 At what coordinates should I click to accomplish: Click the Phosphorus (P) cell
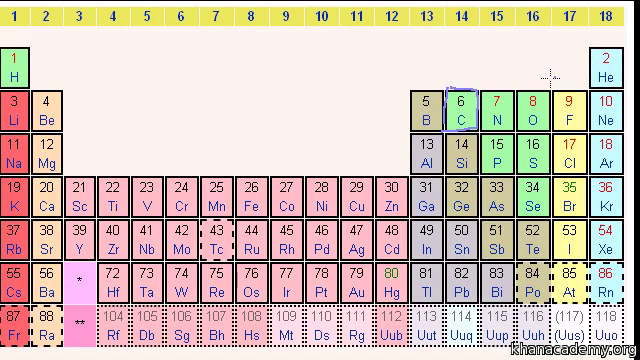497,154
